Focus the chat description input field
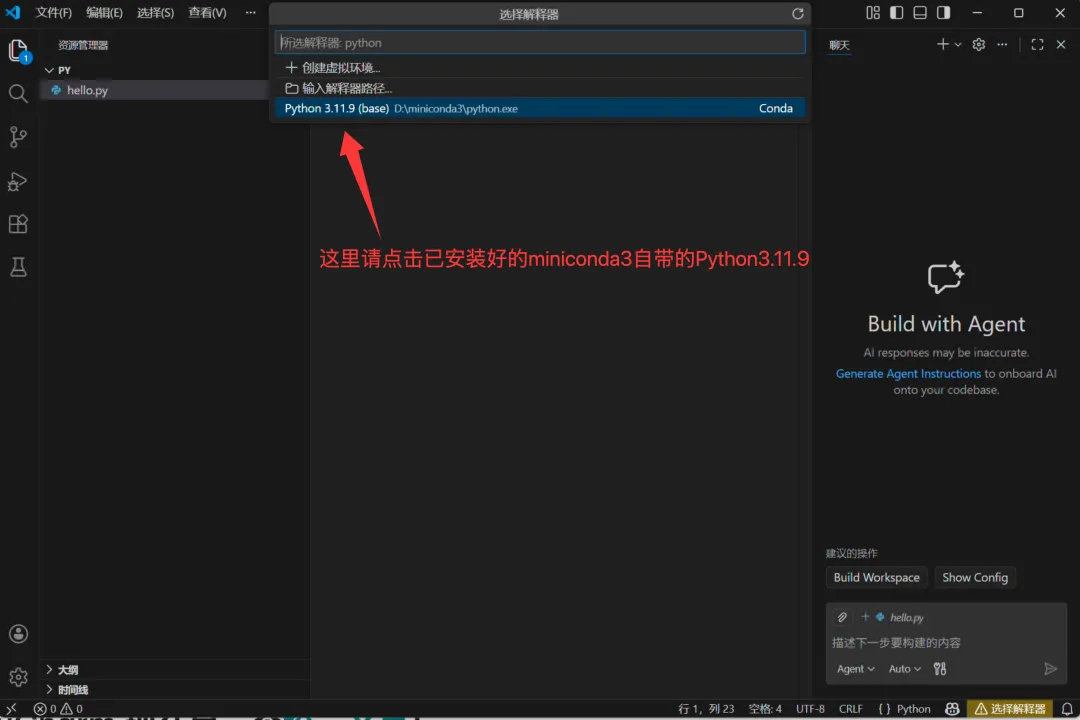The image size is (1080, 720). tap(946, 643)
